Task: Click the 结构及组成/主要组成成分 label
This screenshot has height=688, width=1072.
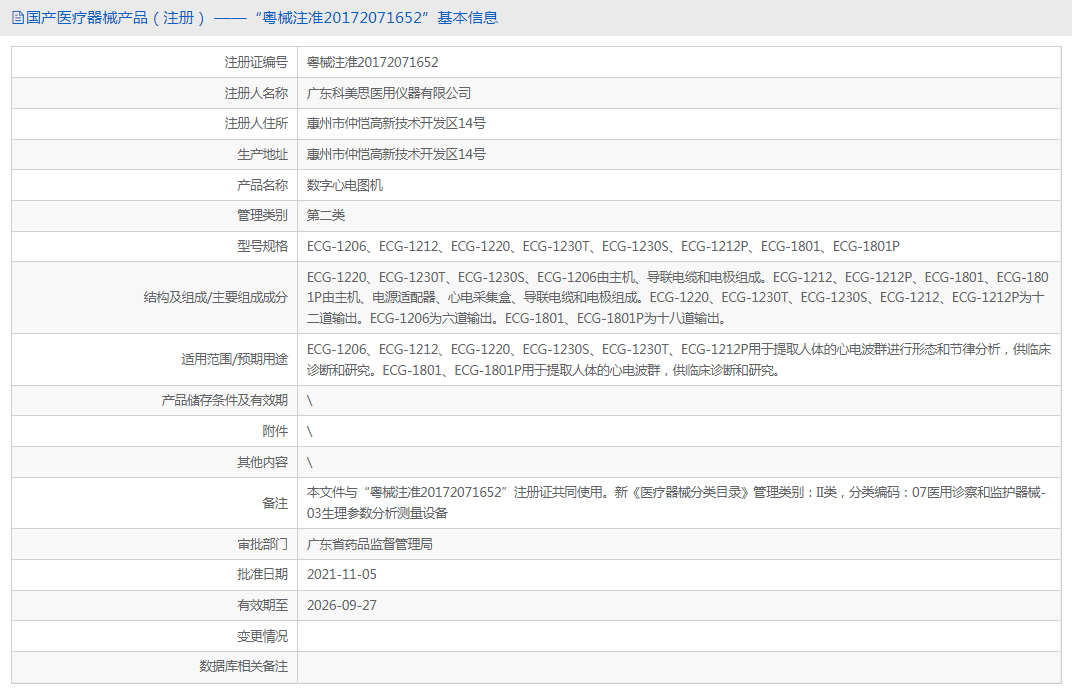Action: (215, 297)
